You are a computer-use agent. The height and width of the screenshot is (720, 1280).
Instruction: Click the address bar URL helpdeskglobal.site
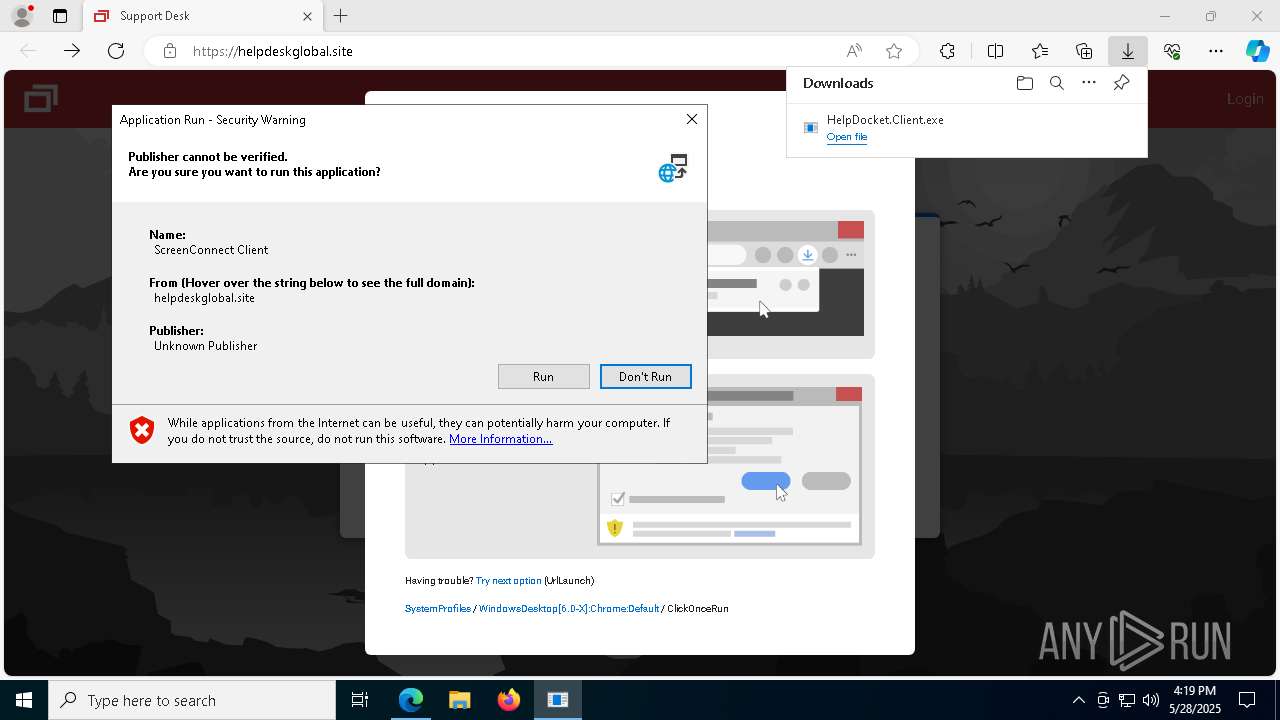272,51
